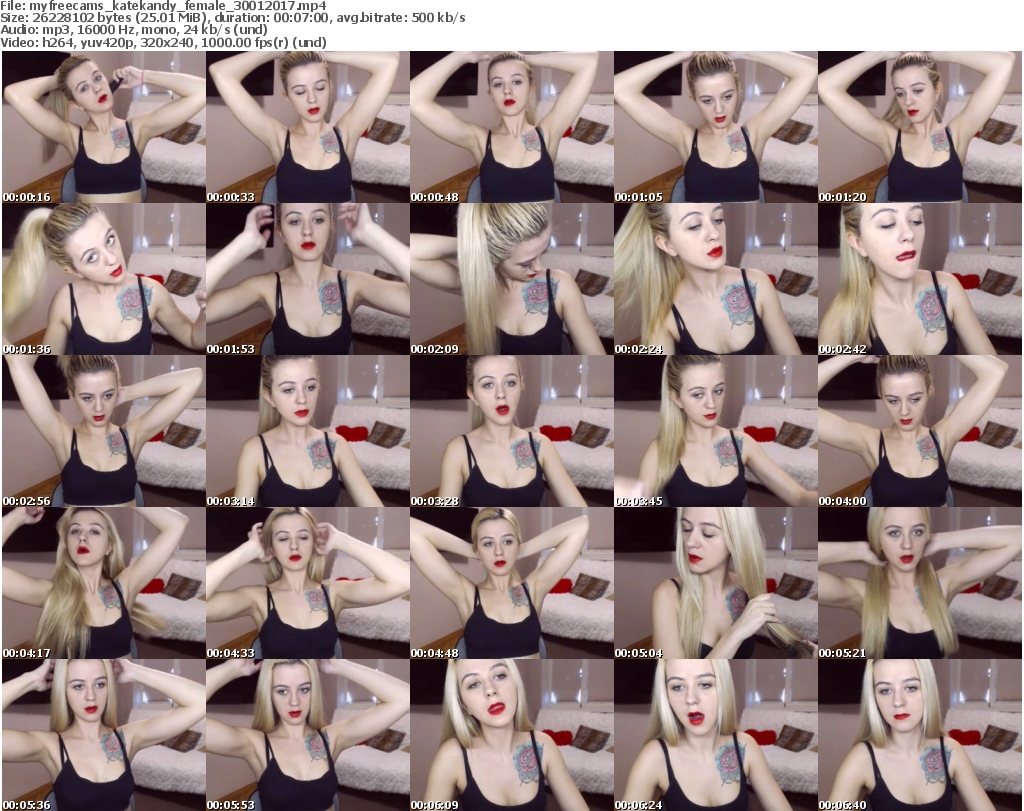Choose the 00:05:53 video frame
Screen dimensions: 1024x811
(308, 735)
